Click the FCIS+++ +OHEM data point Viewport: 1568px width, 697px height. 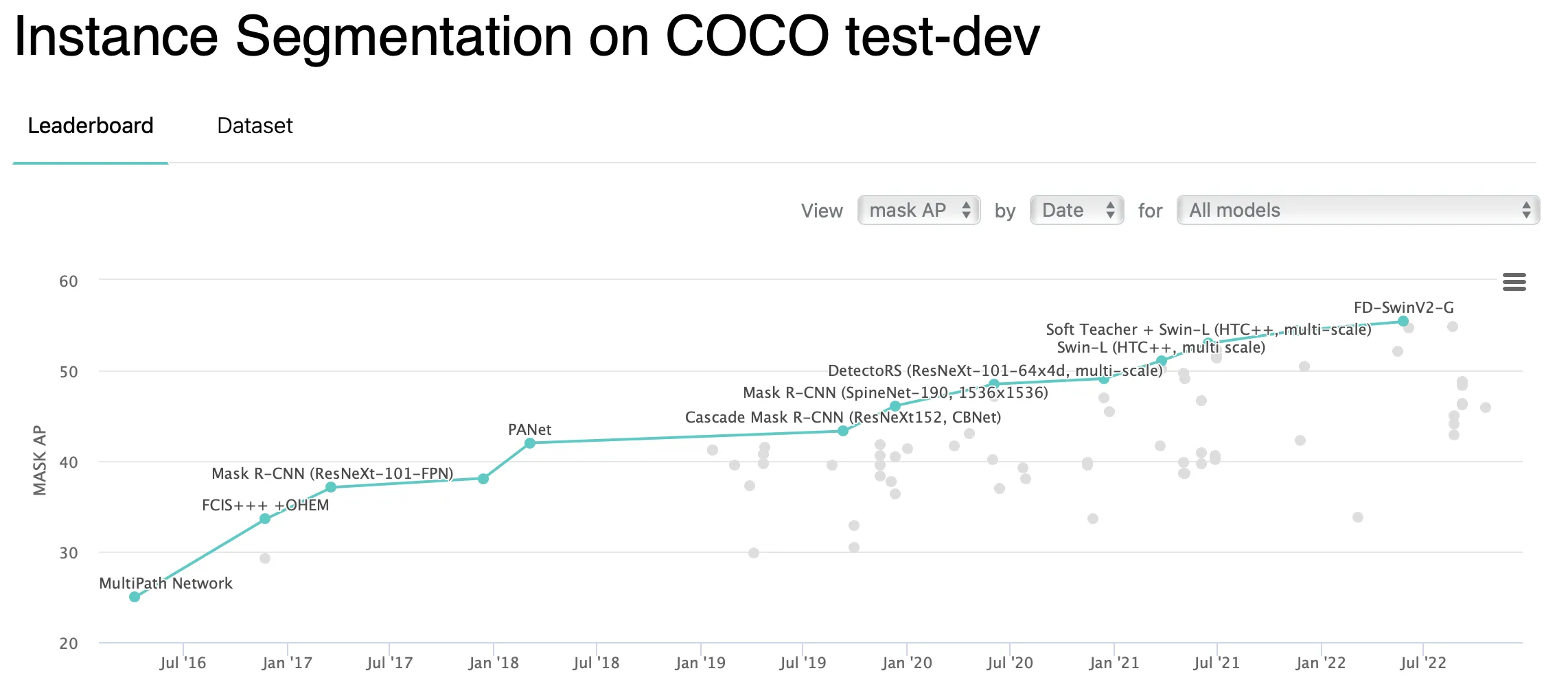[x=265, y=519]
